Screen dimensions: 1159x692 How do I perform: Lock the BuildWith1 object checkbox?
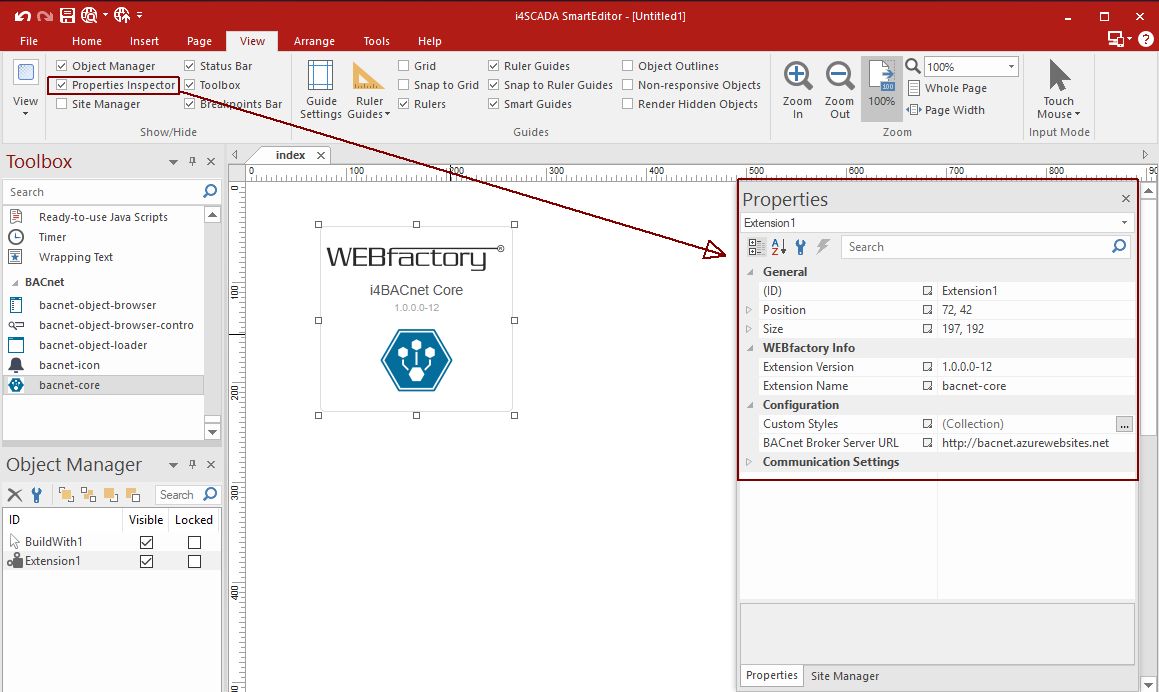194,542
